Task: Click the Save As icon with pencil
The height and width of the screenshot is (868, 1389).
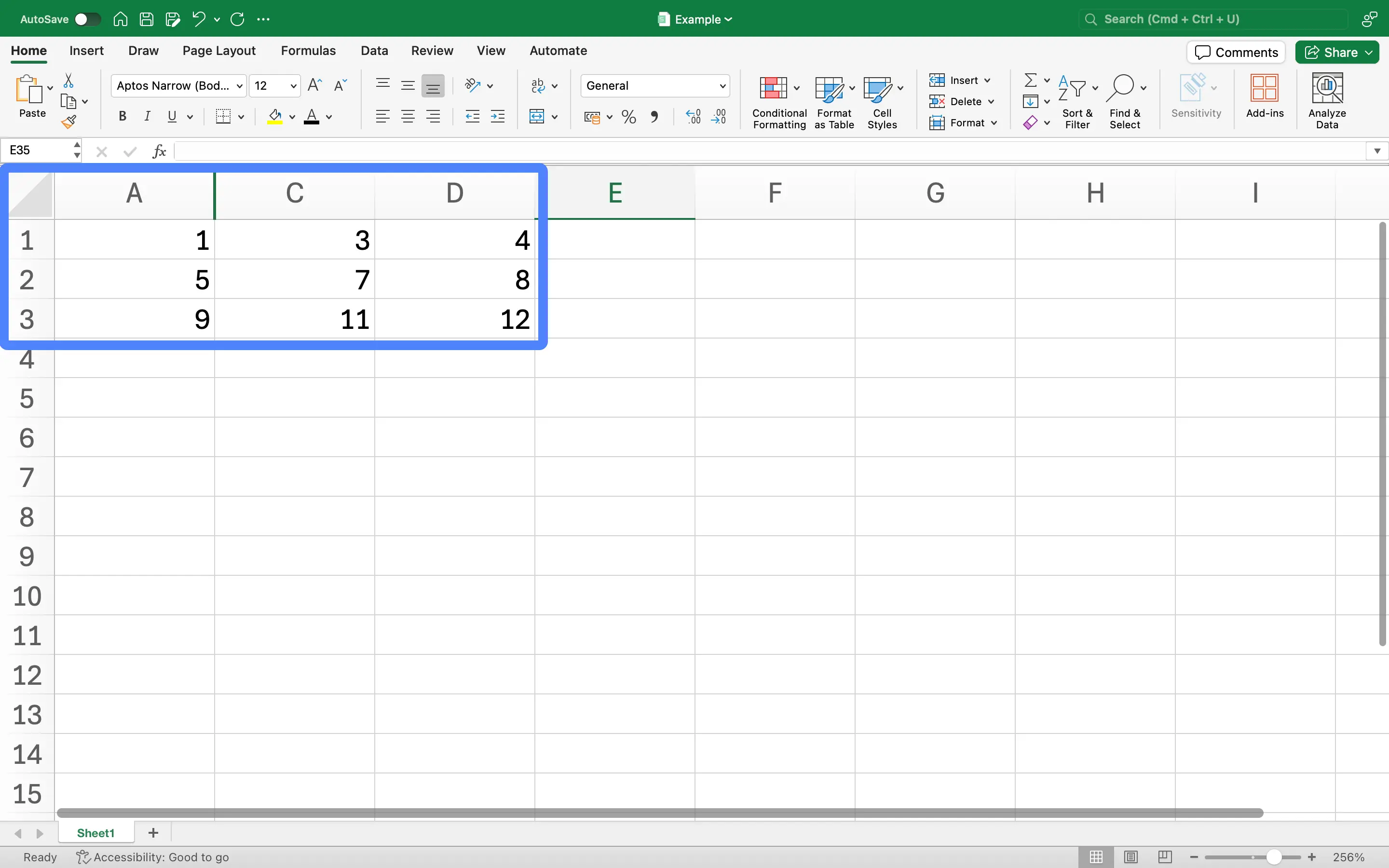Action: click(173, 19)
